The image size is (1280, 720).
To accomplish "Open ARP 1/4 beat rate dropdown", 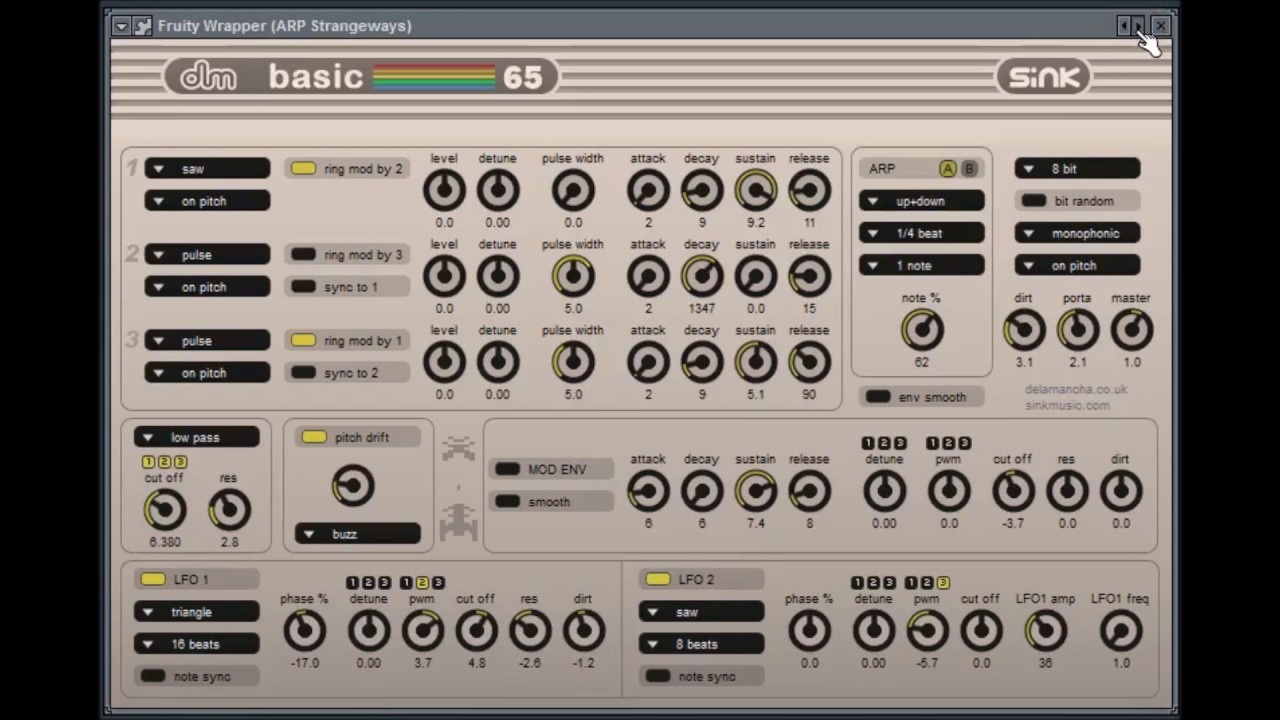I will pos(922,233).
